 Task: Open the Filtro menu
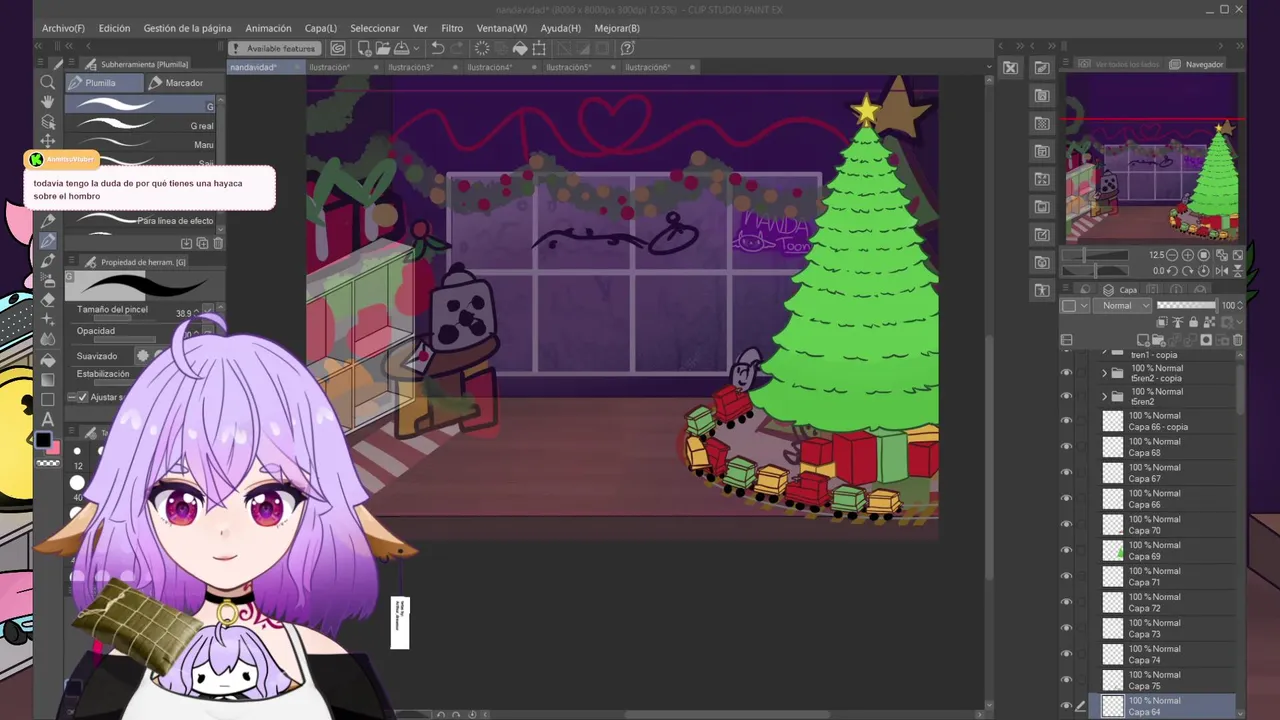click(x=452, y=28)
